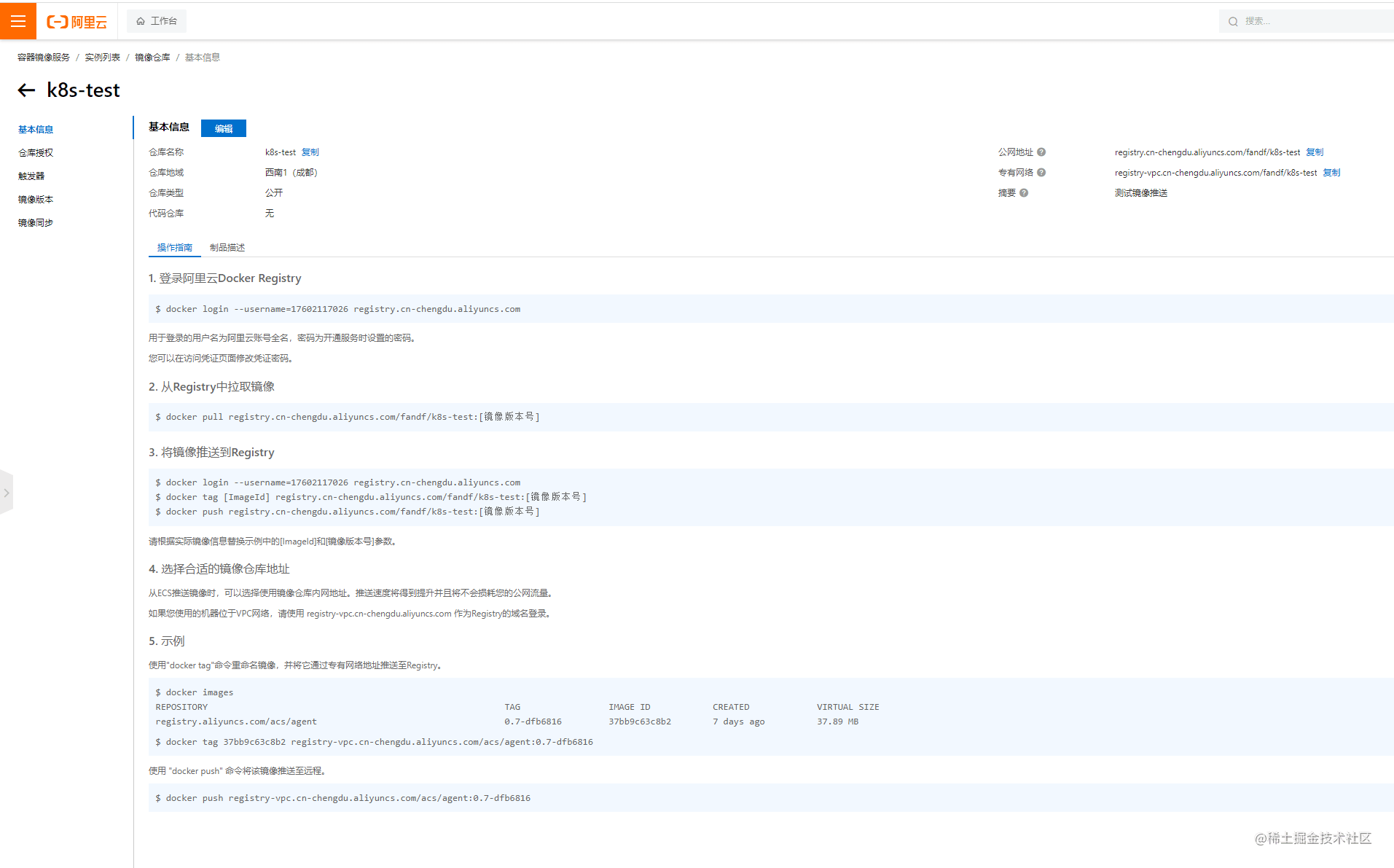
Task: Switch to the 制品描述 tab
Action: [x=227, y=248]
